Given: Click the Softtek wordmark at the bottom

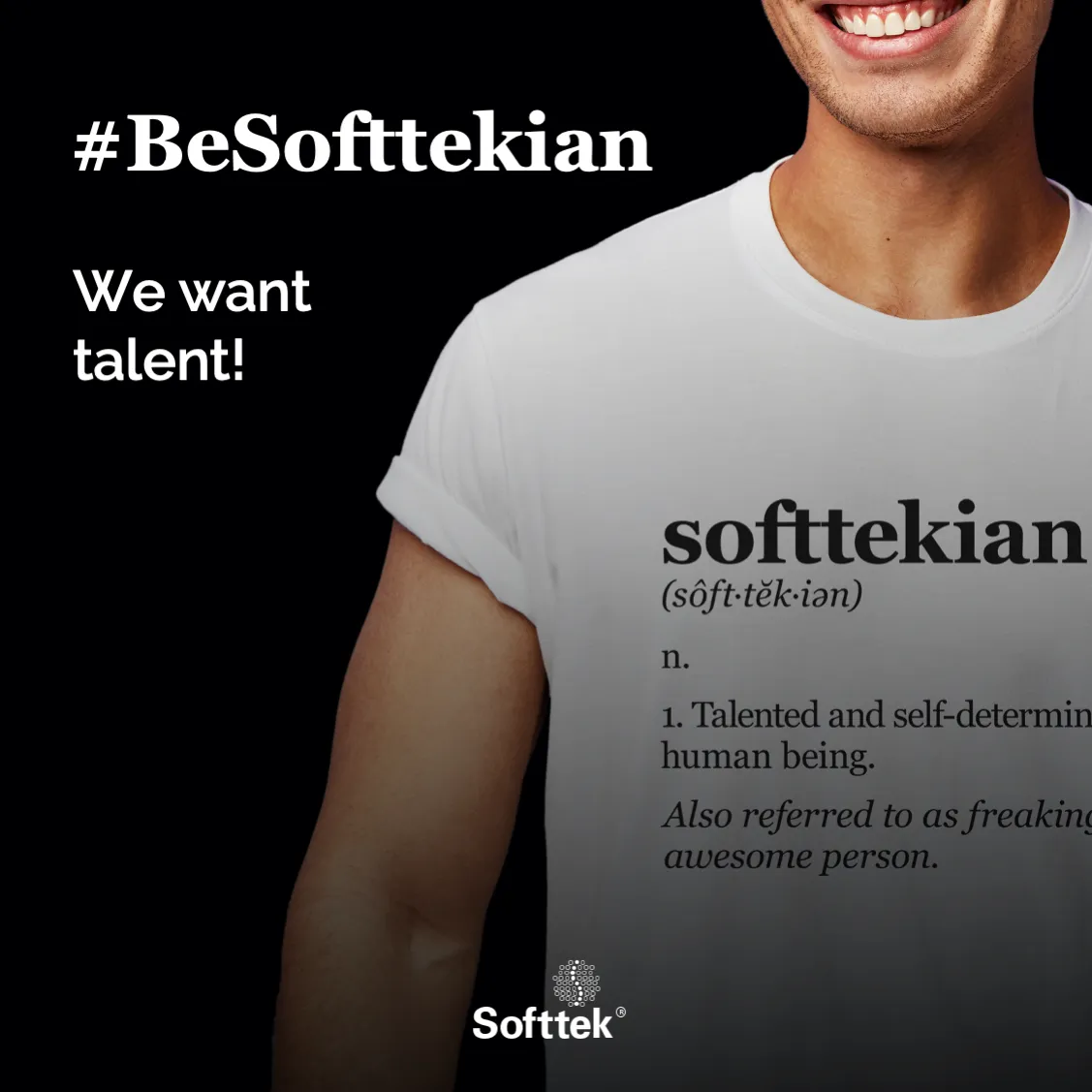Looking at the screenshot, I should pos(544,1022).
